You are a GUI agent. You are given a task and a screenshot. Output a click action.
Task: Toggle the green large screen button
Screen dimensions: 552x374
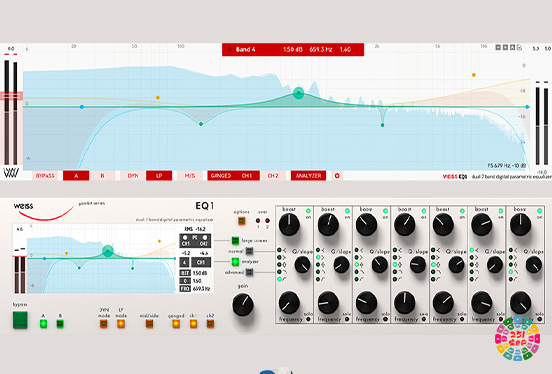pyautogui.click(x=235, y=241)
